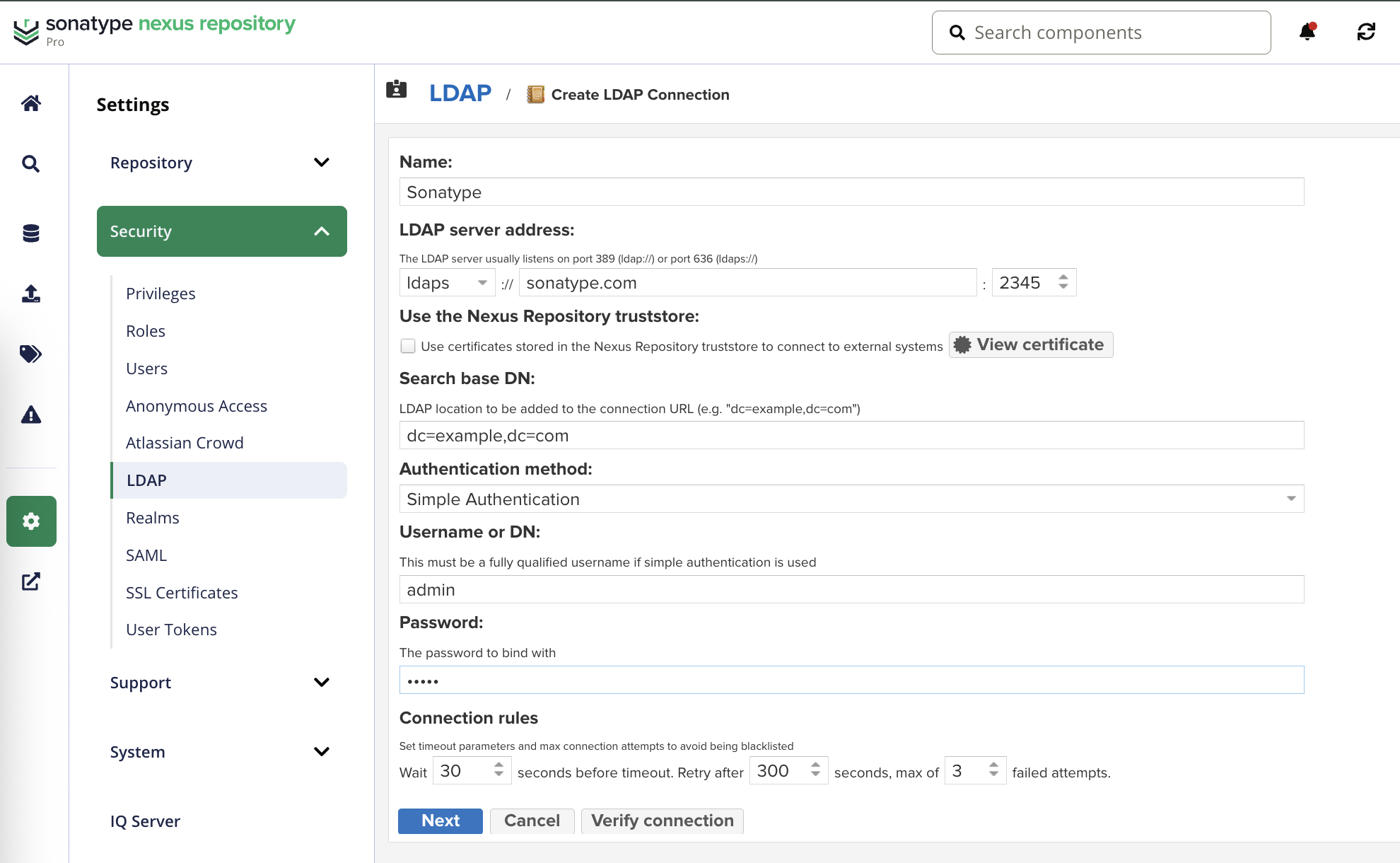This screenshot has width=1400, height=863.
Task: Open Anonymous Access settings
Action: 197,406
